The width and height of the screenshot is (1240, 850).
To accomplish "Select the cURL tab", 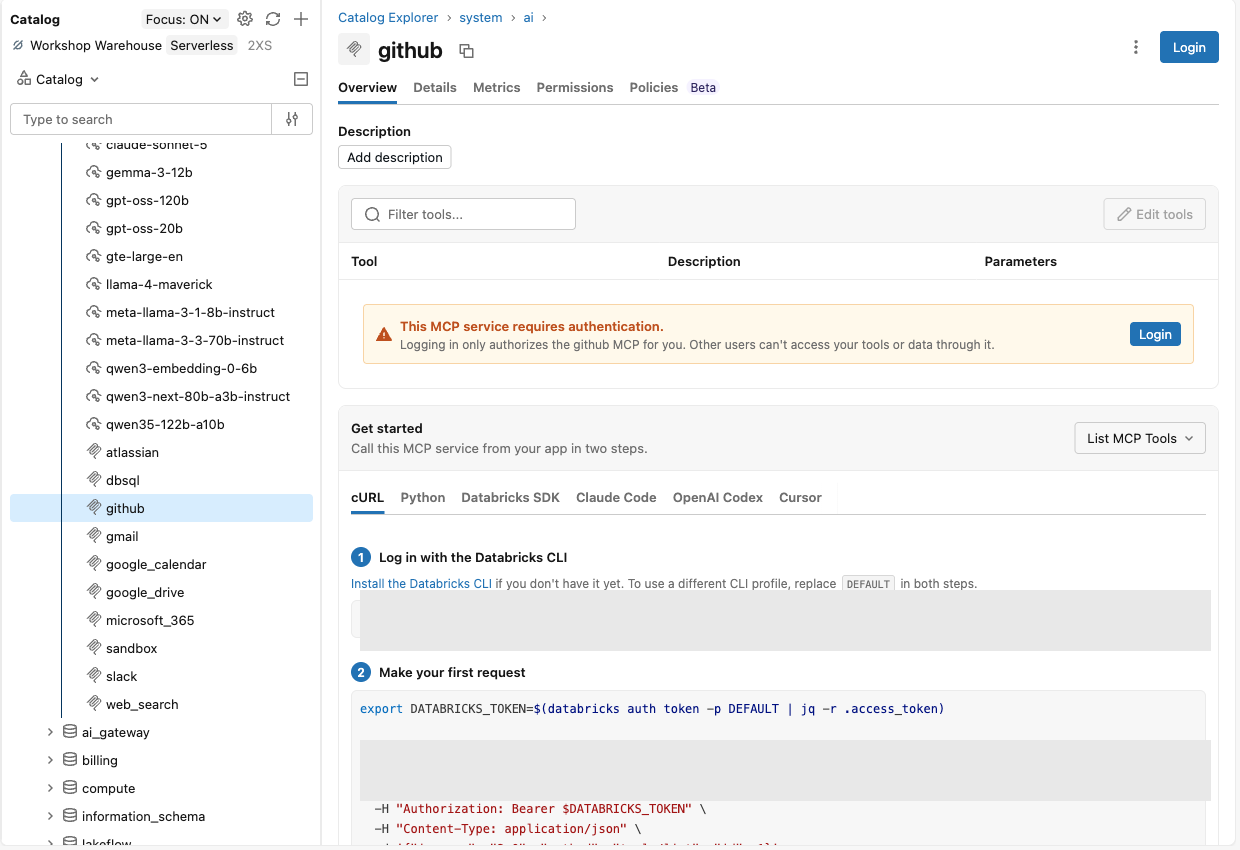I will tap(368, 497).
